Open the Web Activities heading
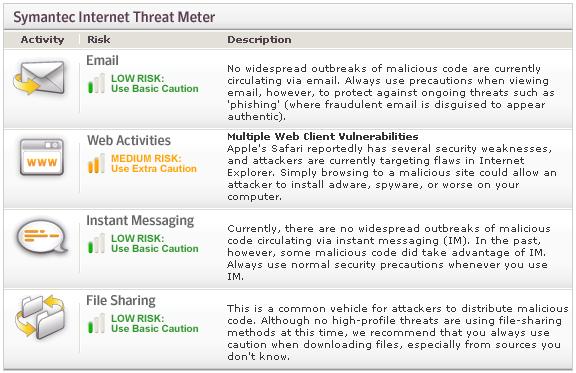Screen dimensions: 576x373 tap(129, 140)
